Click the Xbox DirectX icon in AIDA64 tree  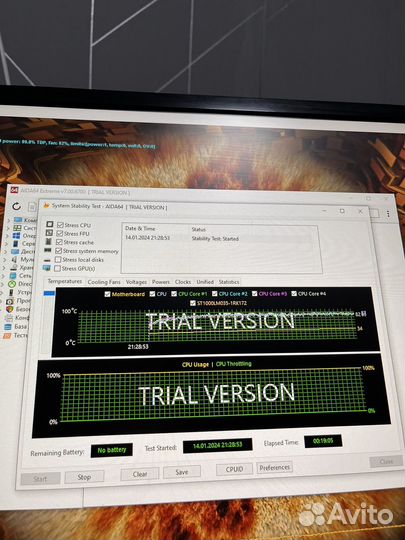coord(12,284)
